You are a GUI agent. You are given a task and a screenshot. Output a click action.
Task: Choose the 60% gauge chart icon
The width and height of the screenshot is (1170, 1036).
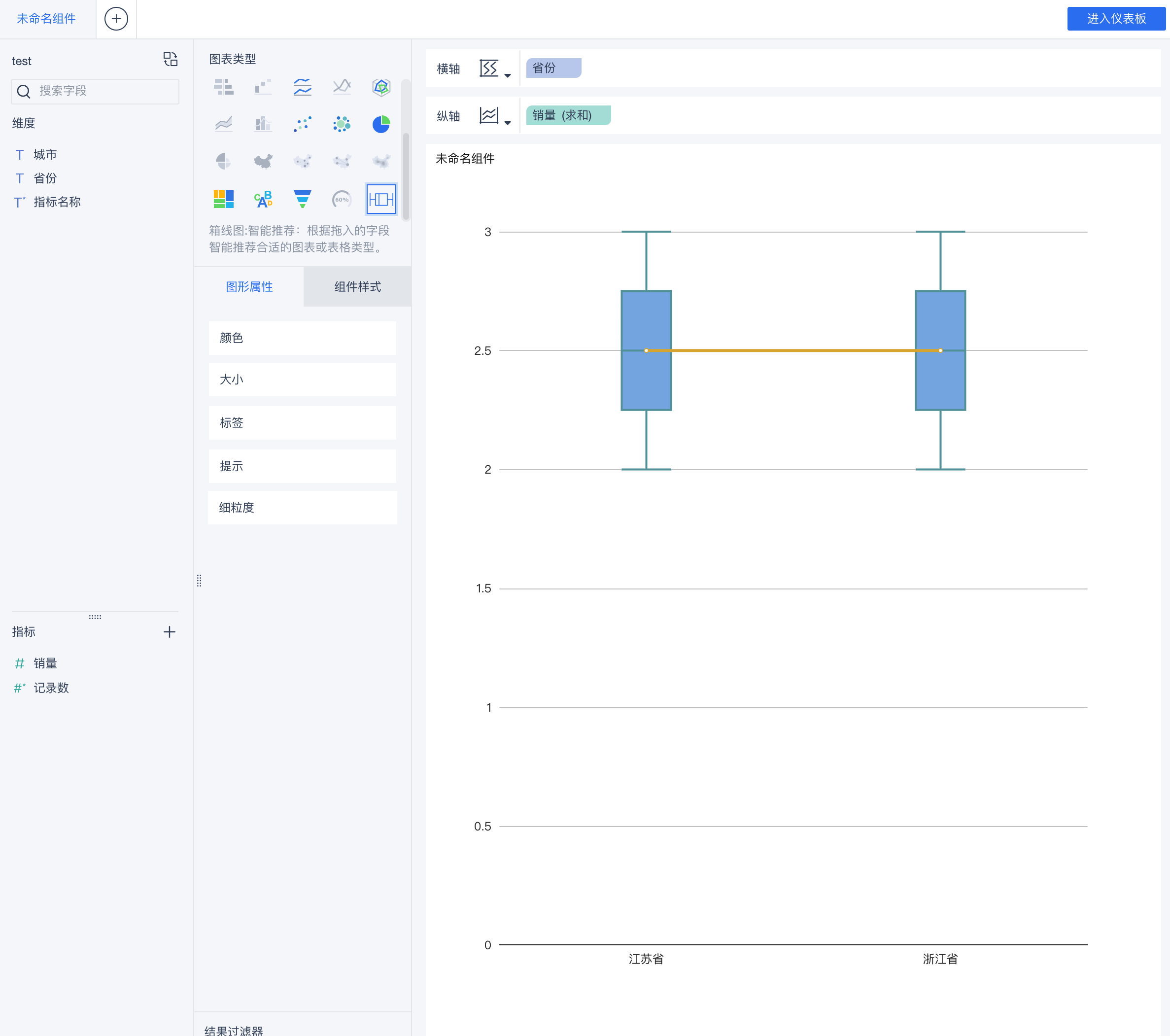(342, 199)
